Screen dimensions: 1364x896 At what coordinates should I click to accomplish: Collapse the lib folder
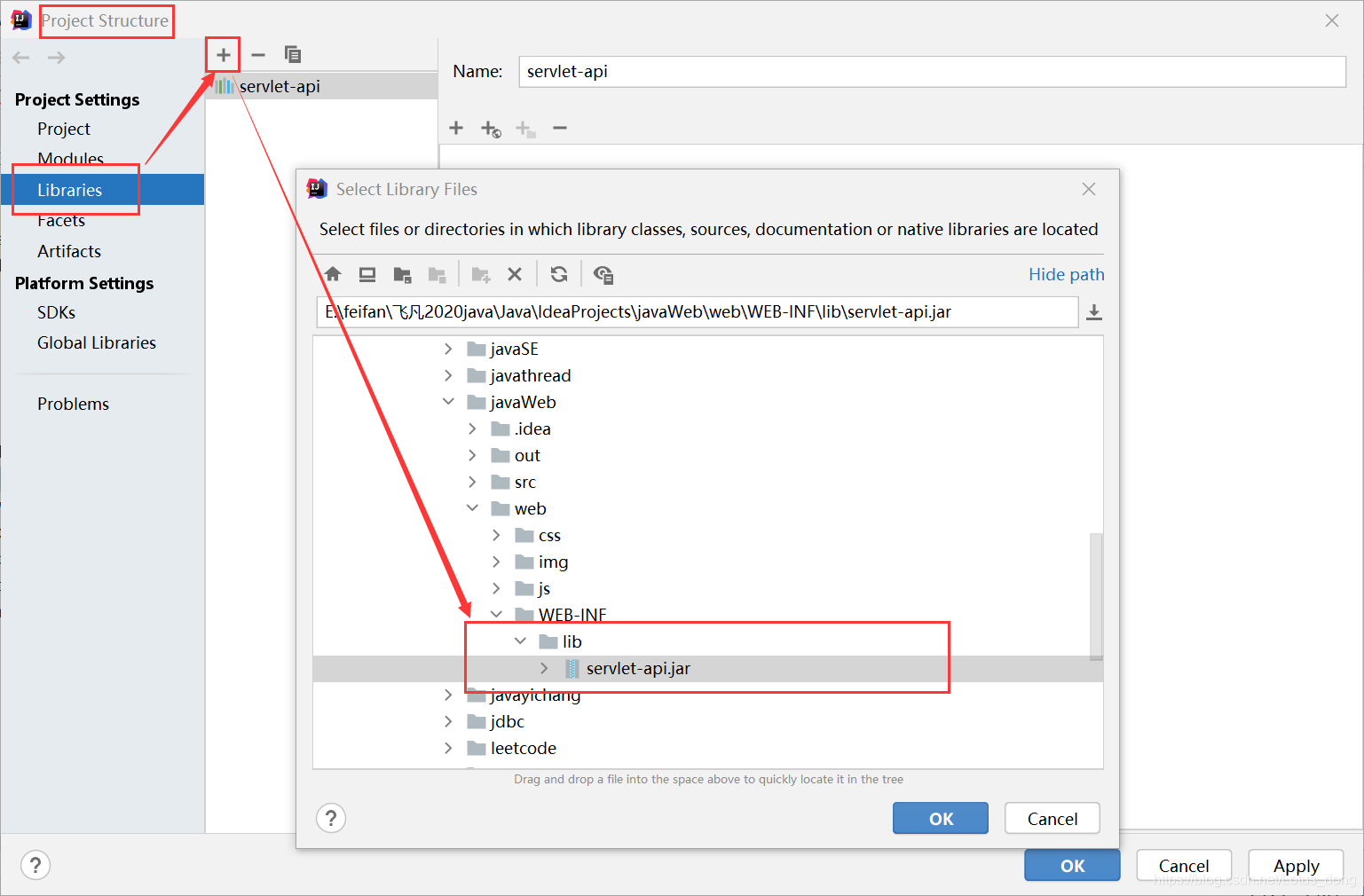pyautogui.click(x=520, y=641)
